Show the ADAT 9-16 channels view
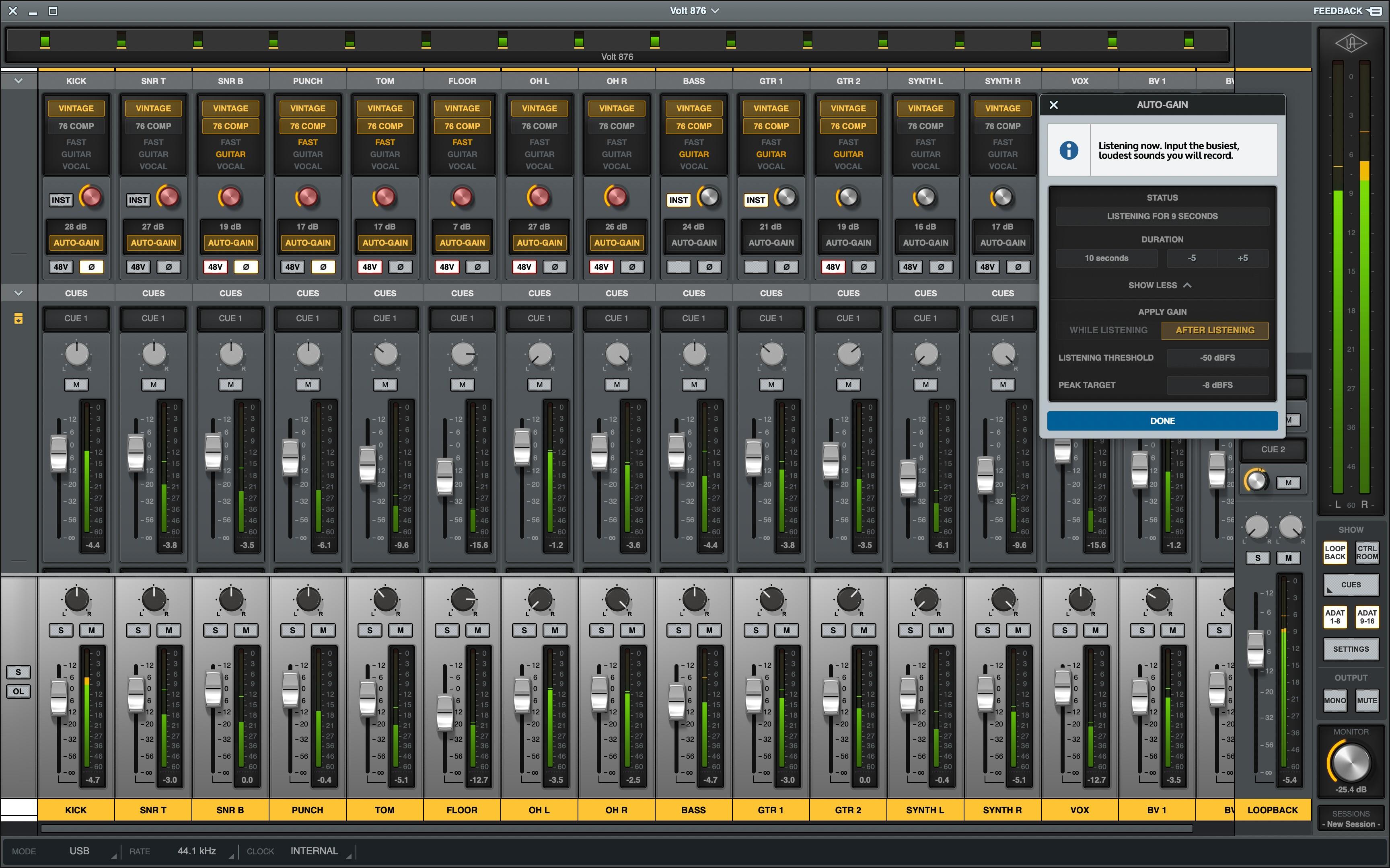This screenshot has width=1390, height=868. click(1366, 617)
